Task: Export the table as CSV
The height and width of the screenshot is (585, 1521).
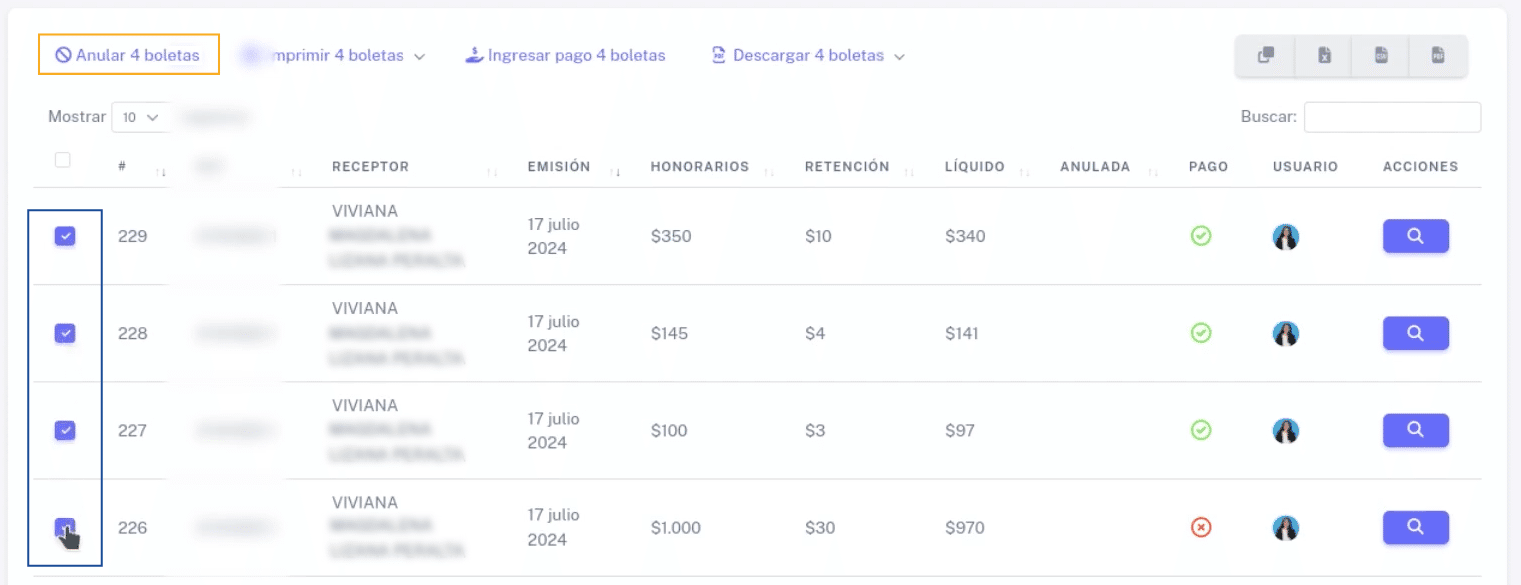Action: tap(1380, 56)
